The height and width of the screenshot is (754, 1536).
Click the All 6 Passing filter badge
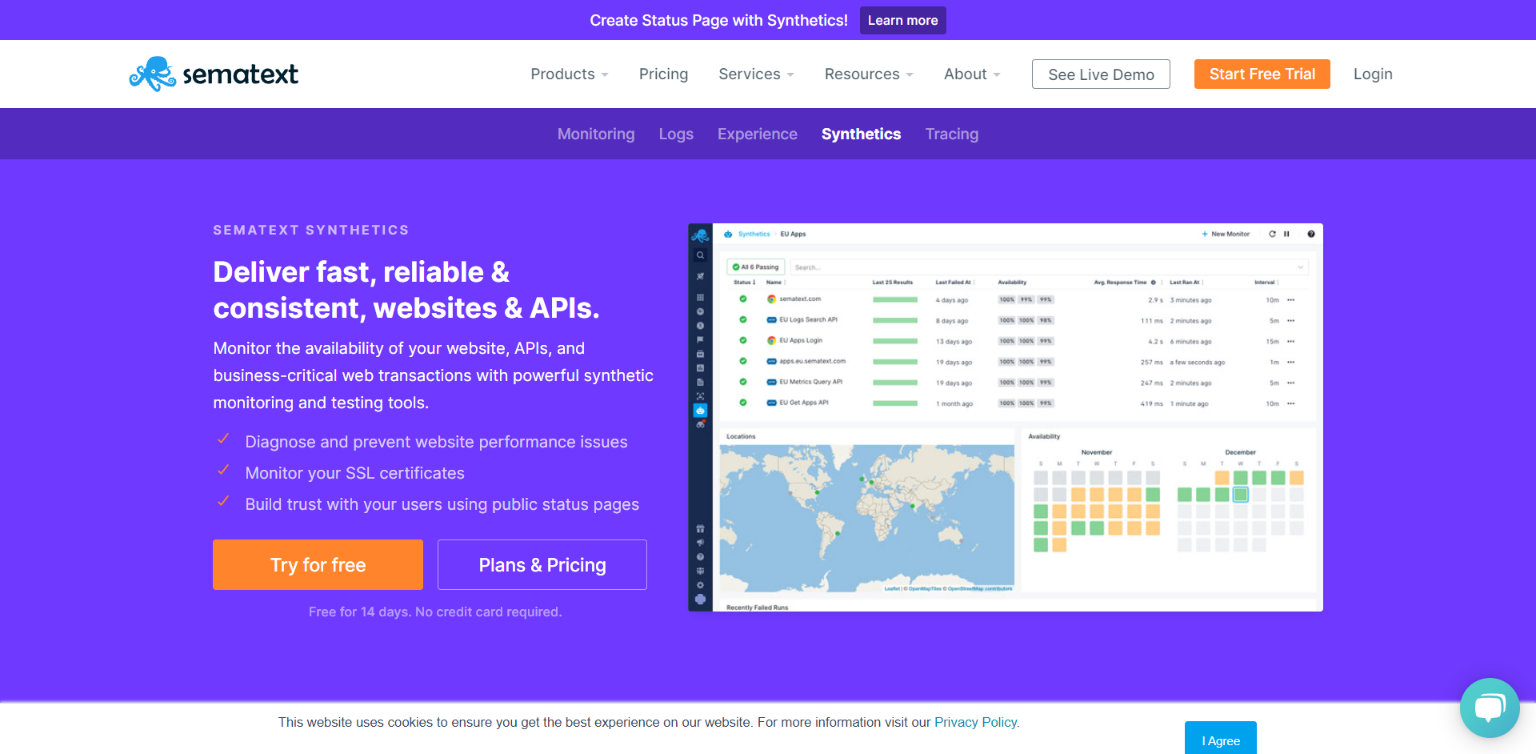tap(755, 267)
